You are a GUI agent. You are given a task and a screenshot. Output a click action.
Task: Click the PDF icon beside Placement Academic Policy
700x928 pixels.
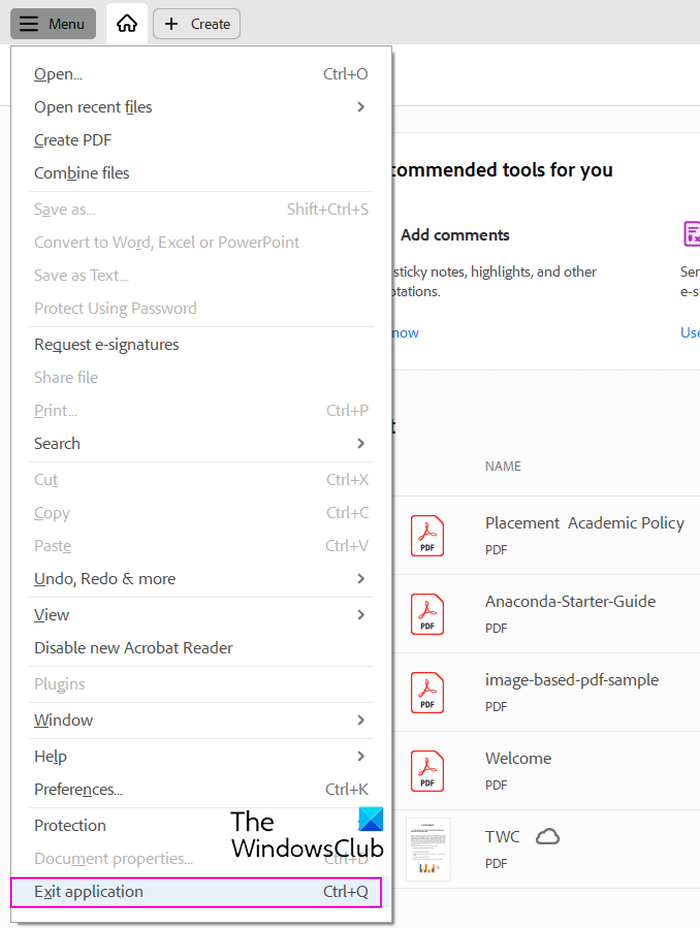point(428,535)
